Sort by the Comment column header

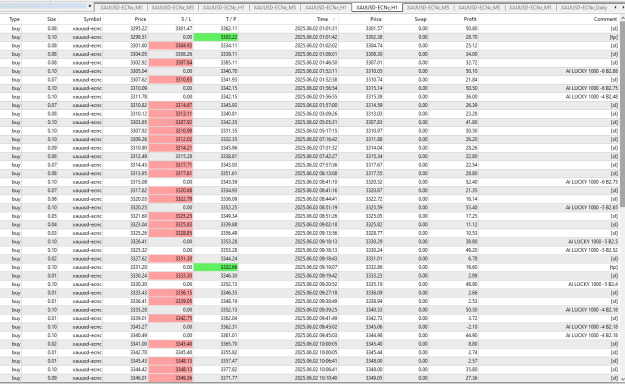click(x=605, y=19)
